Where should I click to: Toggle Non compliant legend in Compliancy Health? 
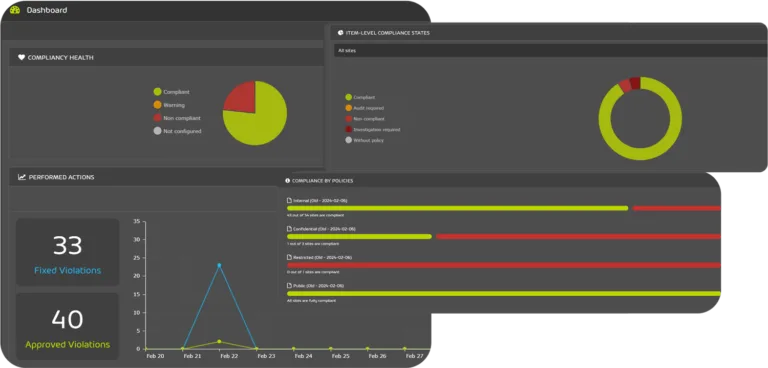tap(177, 118)
